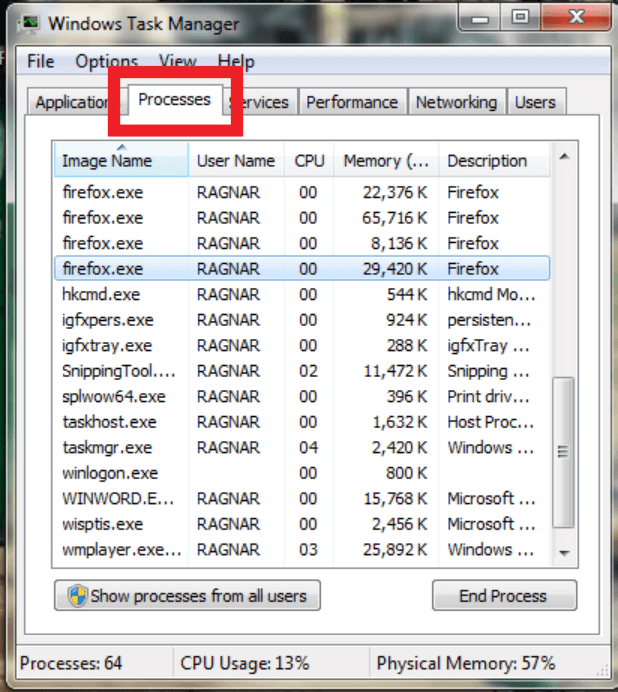Select the firefox.exe row using 22,376 K
618x692 pixels.
pyautogui.click(x=302, y=192)
